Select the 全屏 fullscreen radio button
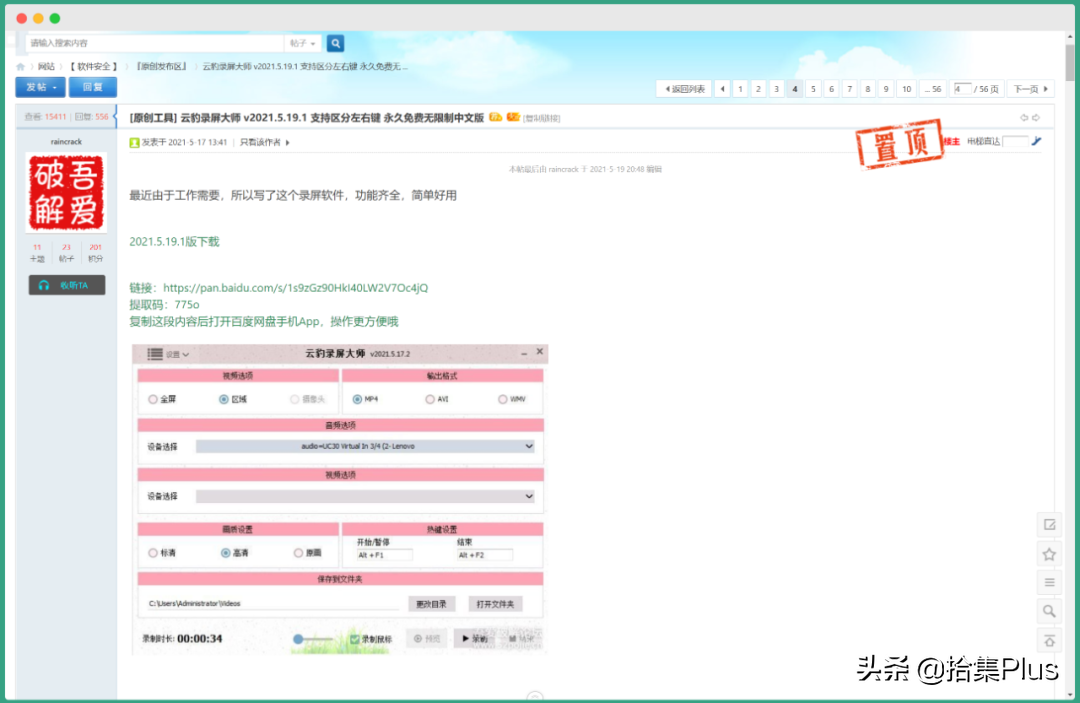Viewport: 1080px width, 703px height. 153,399
